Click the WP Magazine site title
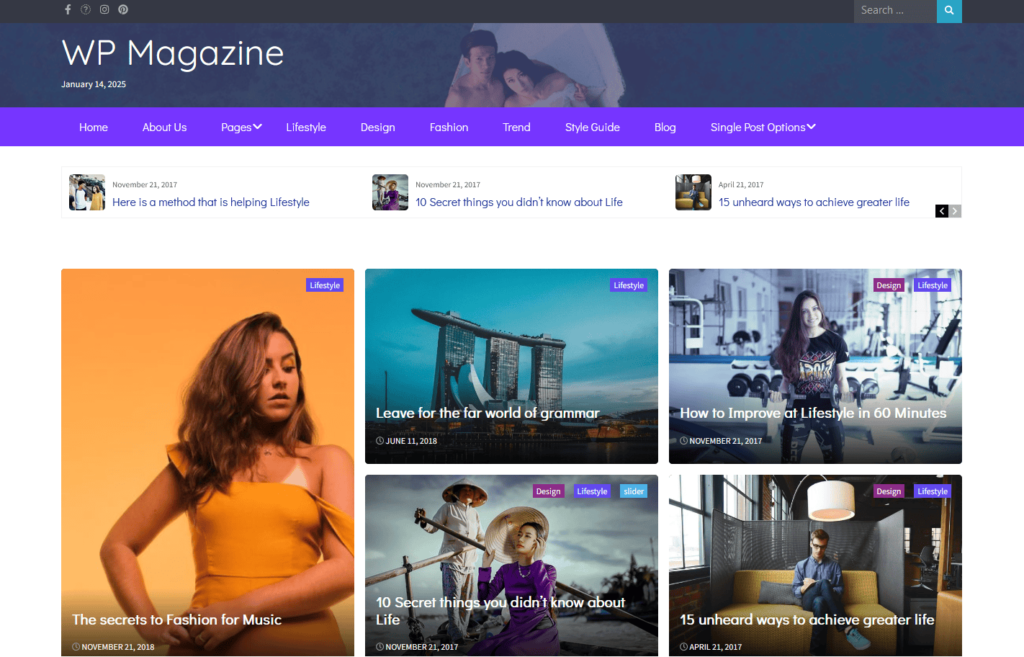Image resolution: width=1024 pixels, height=657 pixels. click(x=172, y=53)
